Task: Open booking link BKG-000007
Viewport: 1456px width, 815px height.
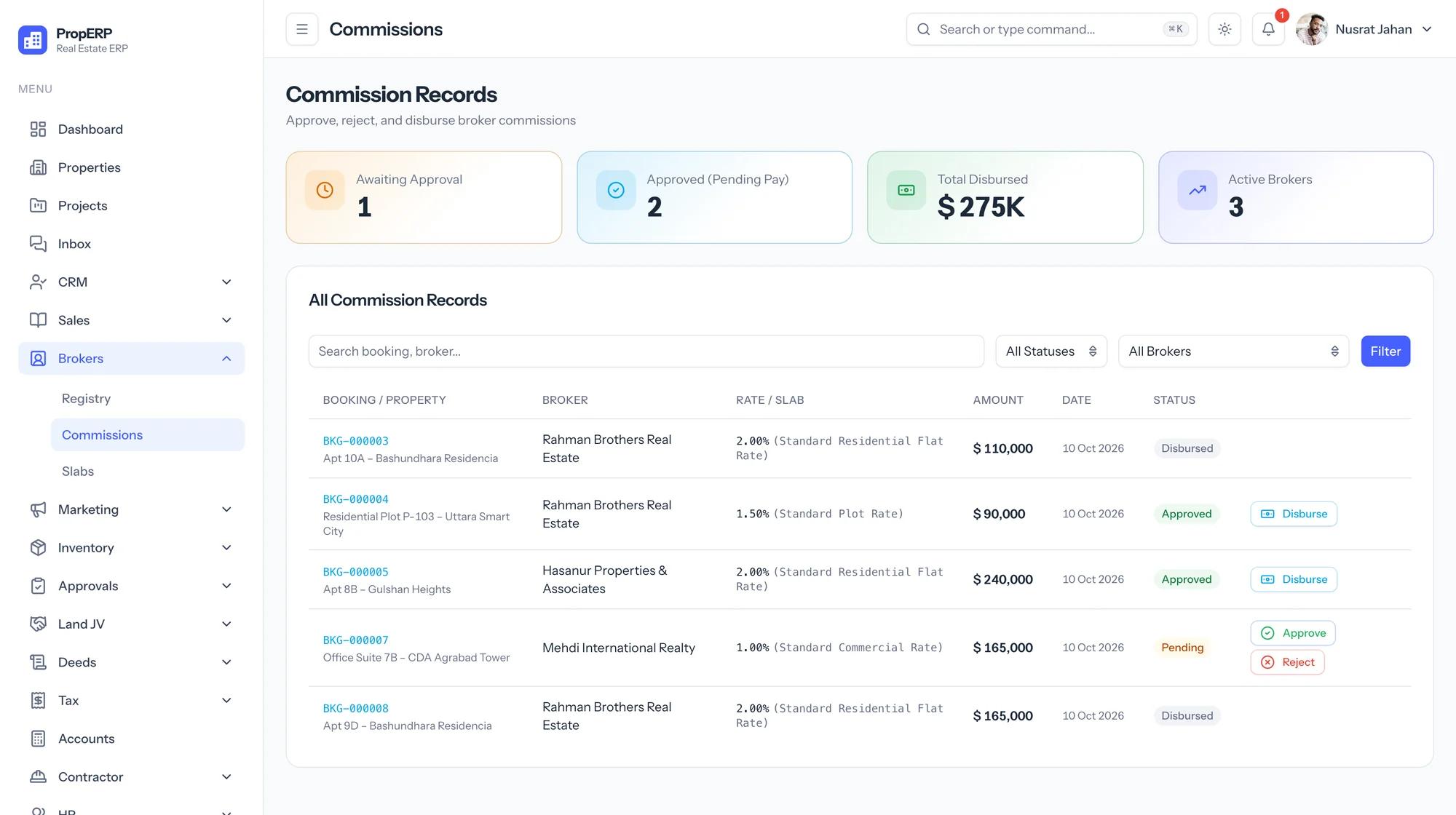Action: coord(356,640)
